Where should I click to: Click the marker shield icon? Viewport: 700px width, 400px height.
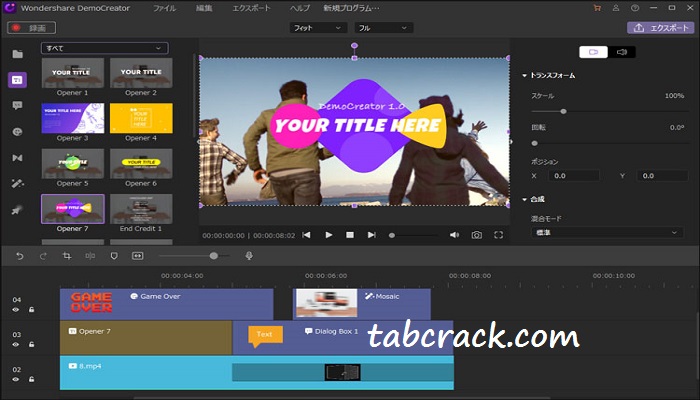(x=114, y=256)
